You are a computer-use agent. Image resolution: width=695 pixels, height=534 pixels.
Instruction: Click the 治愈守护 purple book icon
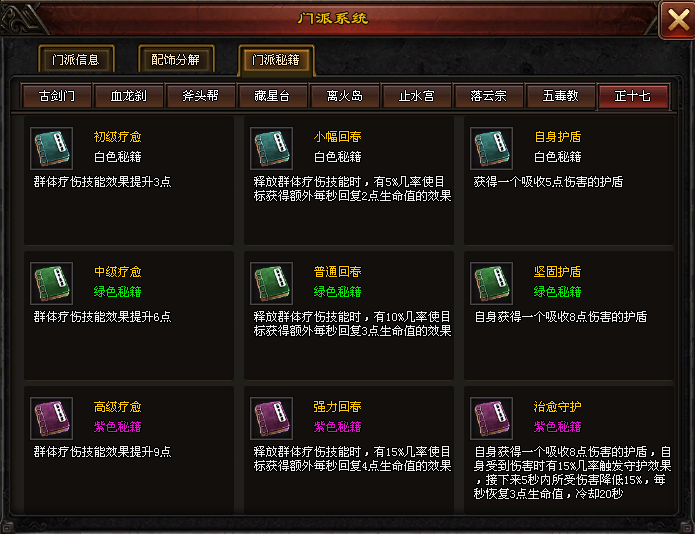[x=491, y=418]
